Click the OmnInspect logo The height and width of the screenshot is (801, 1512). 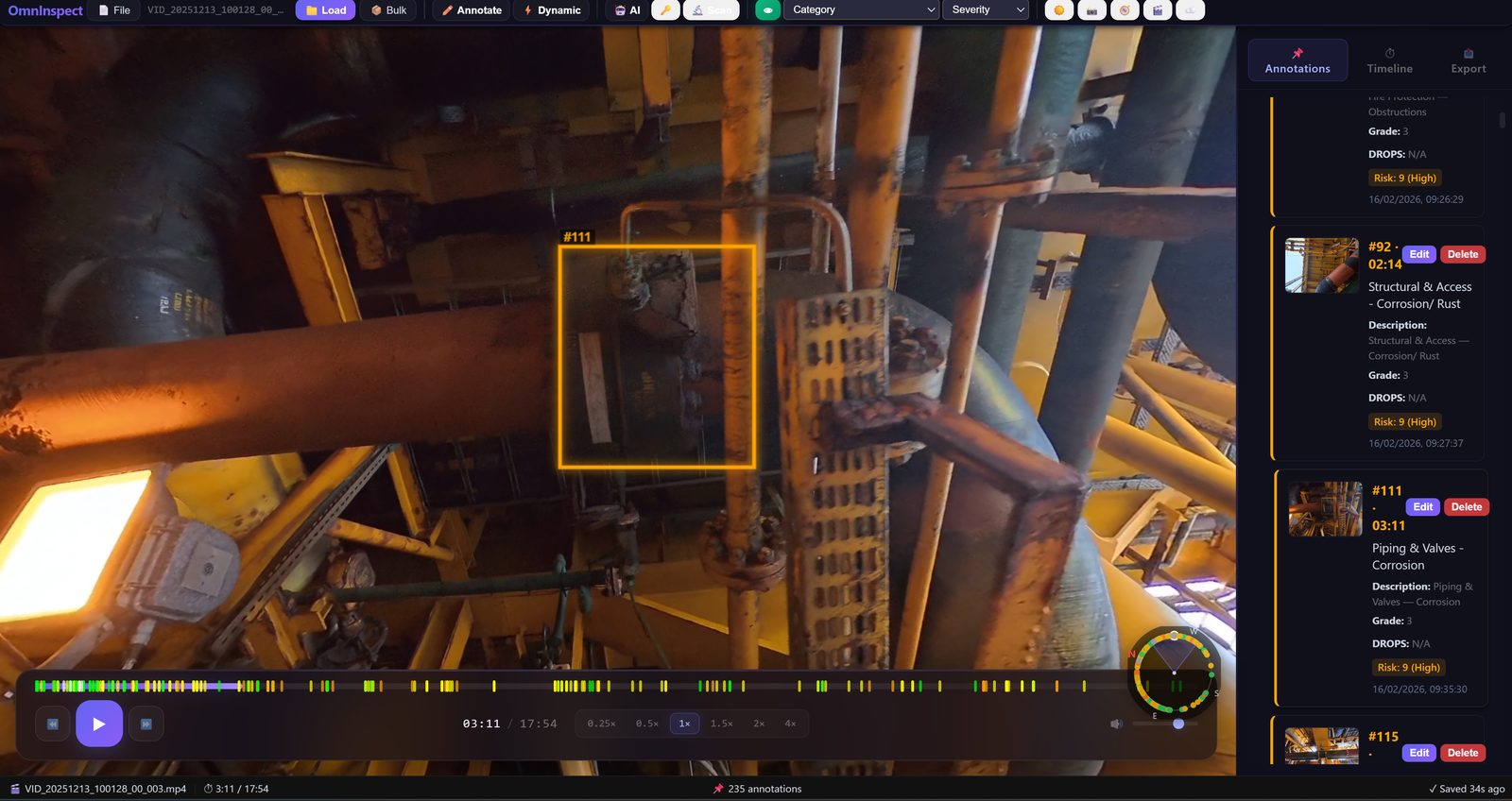pyautogui.click(x=45, y=10)
